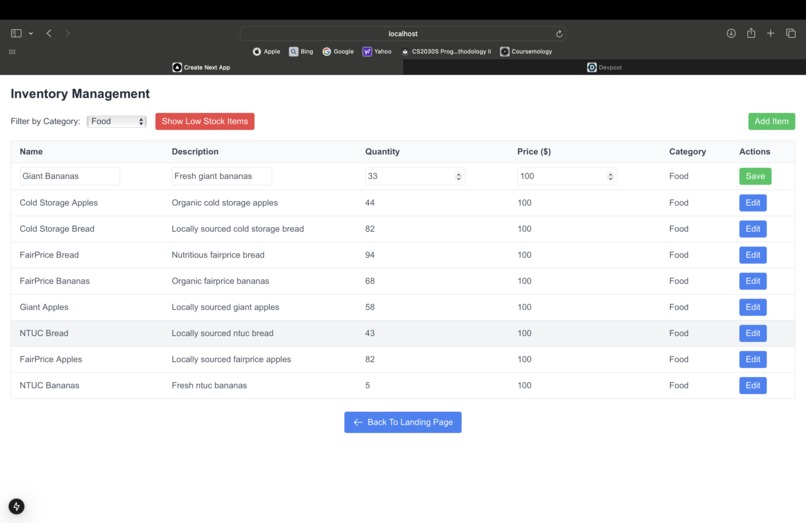Click the Name column header
806x523 pixels.
tap(31, 152)
